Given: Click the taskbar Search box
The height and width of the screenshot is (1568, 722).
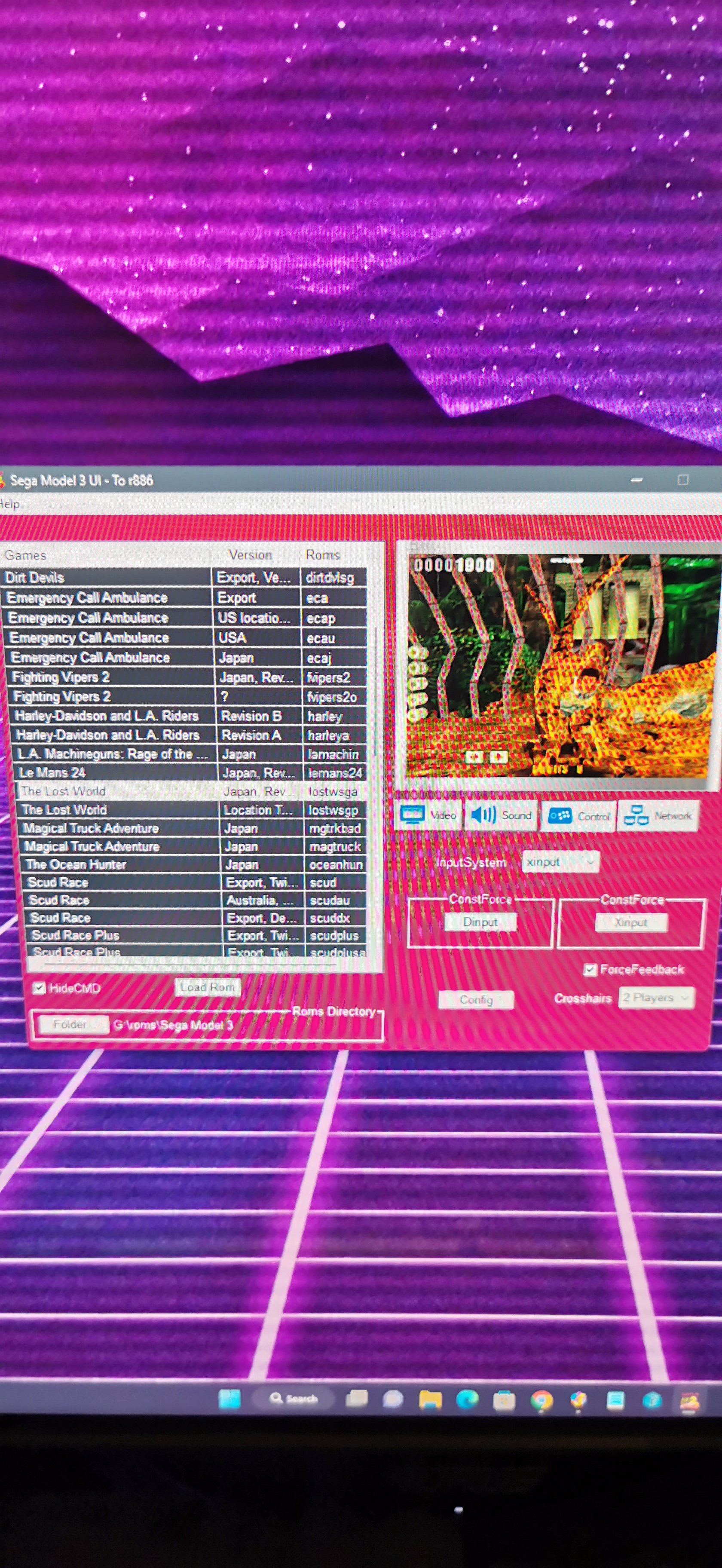Looking at the screenshot, I should (x=294, y=1398).
